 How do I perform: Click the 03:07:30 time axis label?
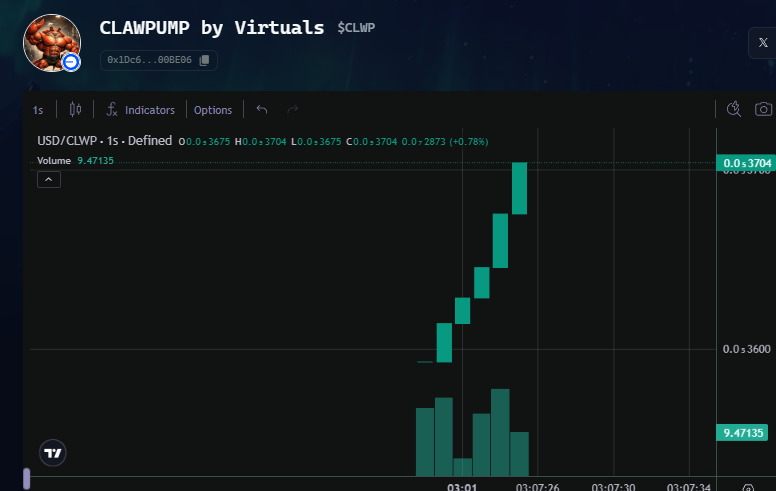[x=613, y=487]
